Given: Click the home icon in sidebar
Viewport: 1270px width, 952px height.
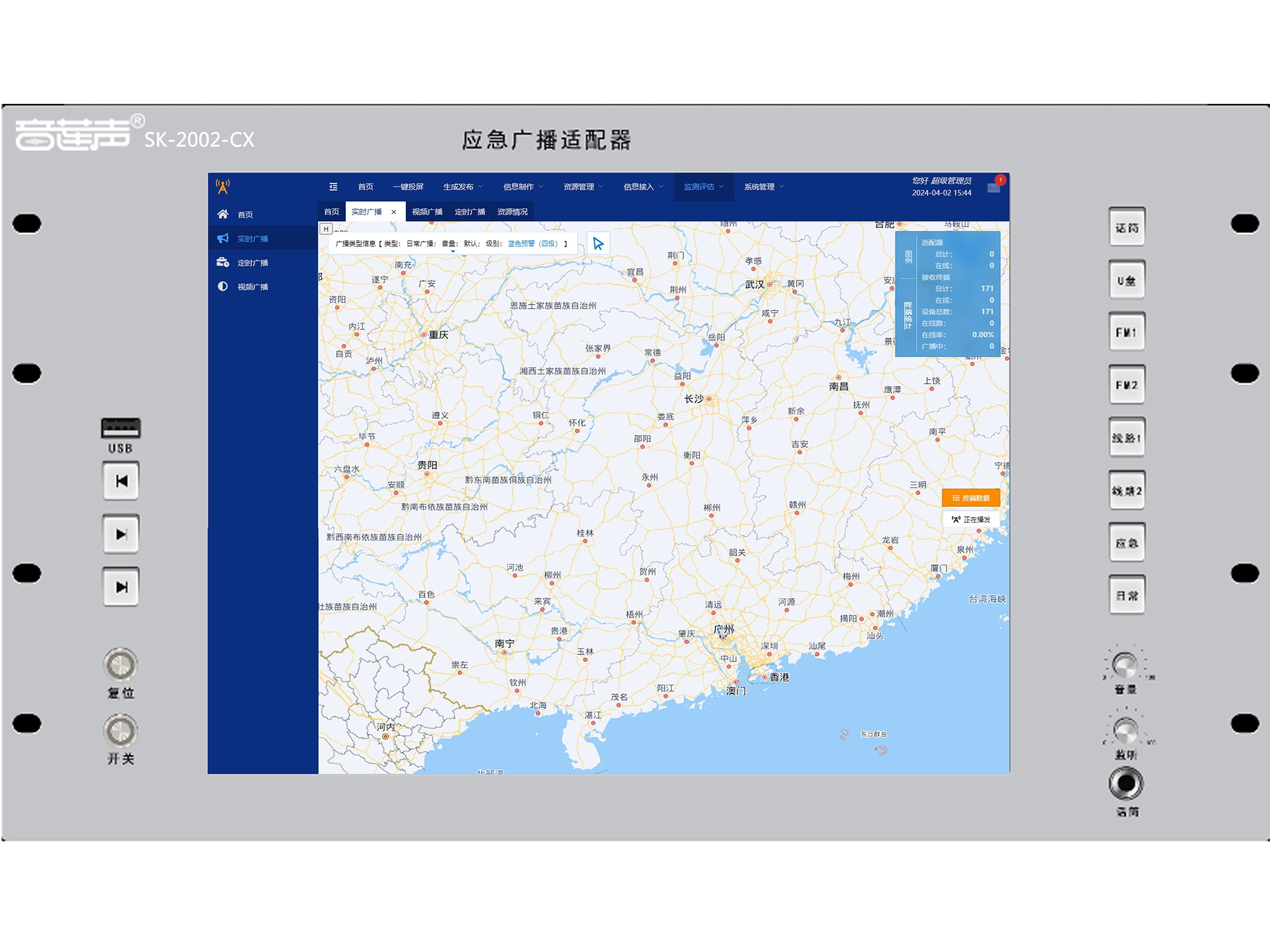Looking at the screenshot, I should click(223, 214).
